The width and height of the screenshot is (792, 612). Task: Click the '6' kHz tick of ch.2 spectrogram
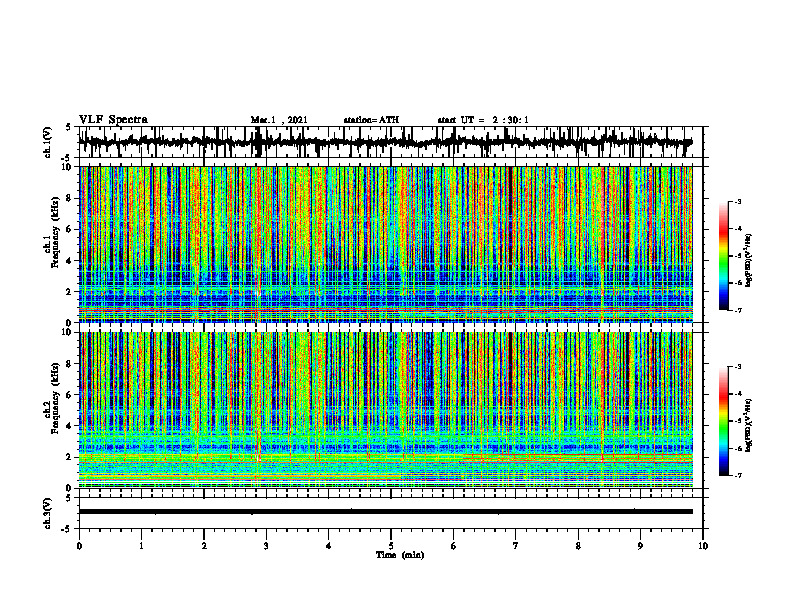[70, 395]
